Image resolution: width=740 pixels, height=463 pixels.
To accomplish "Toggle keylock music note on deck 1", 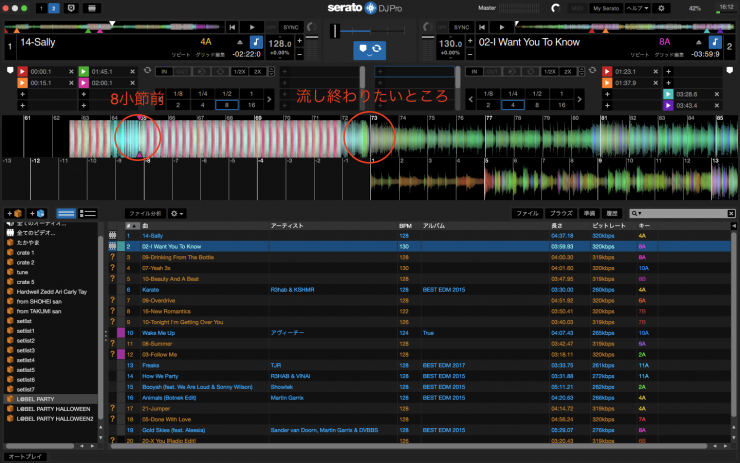I will pos(256,42).
